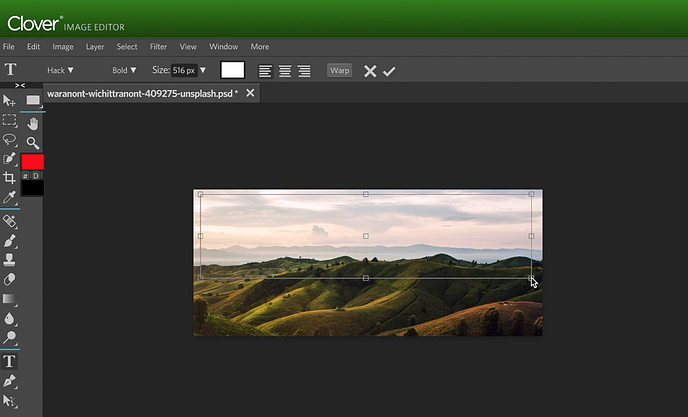
Task: Select the Lasso tool
Action: [9, 140]
